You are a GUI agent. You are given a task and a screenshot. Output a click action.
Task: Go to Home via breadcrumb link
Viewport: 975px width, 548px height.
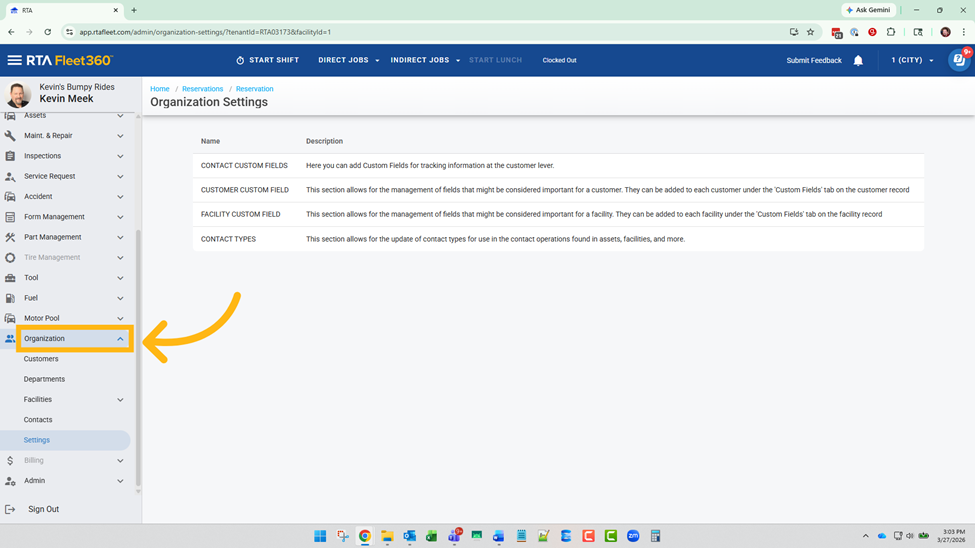tap(159, 89)
